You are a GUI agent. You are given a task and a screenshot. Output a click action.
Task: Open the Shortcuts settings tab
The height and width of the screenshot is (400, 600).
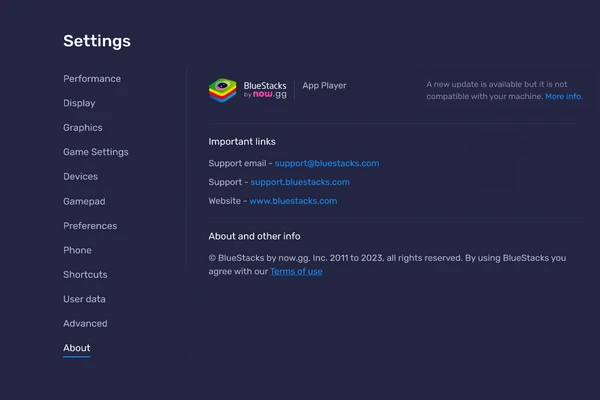85,275
